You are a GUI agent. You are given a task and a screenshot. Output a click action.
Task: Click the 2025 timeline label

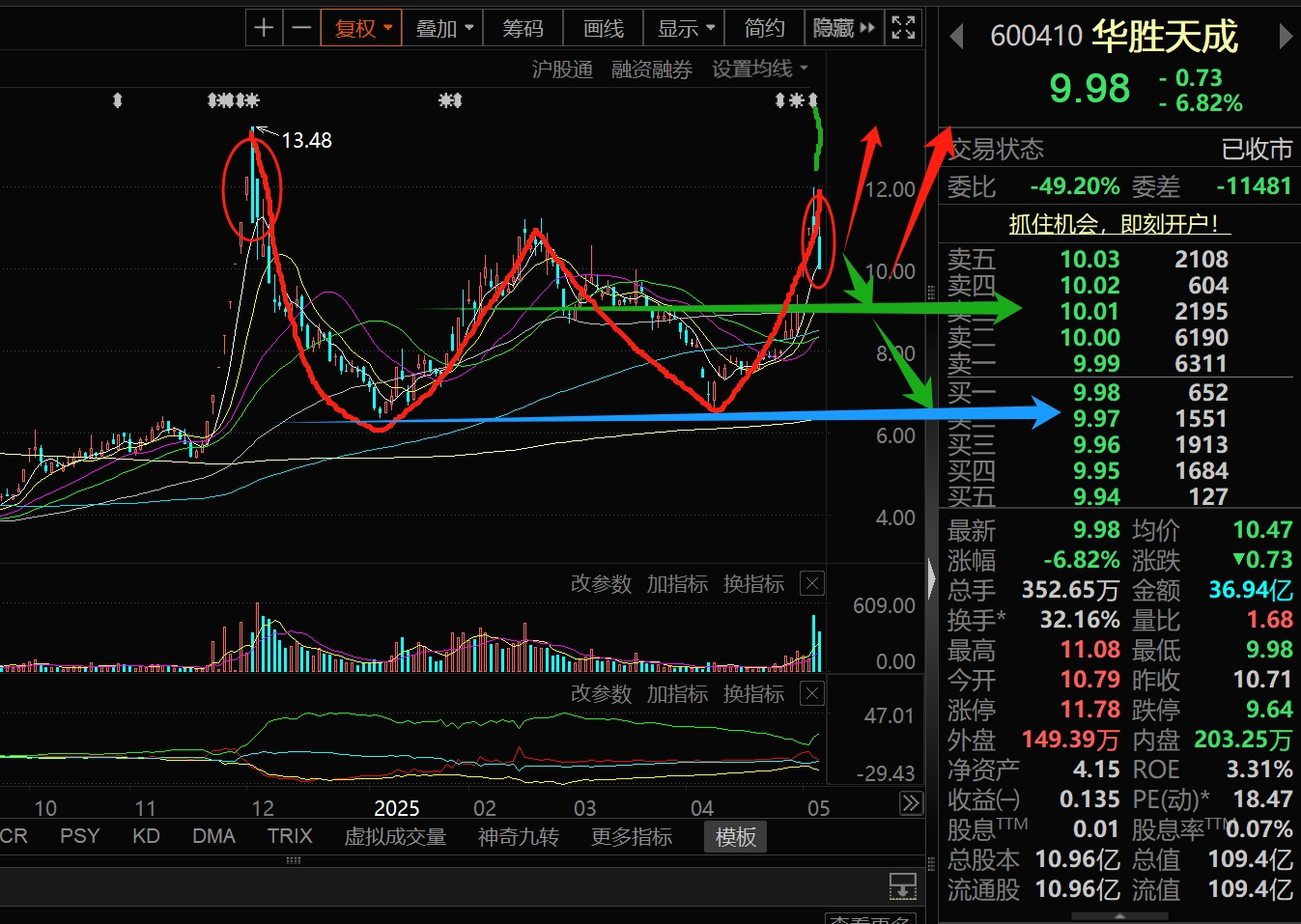click(397, 808)
